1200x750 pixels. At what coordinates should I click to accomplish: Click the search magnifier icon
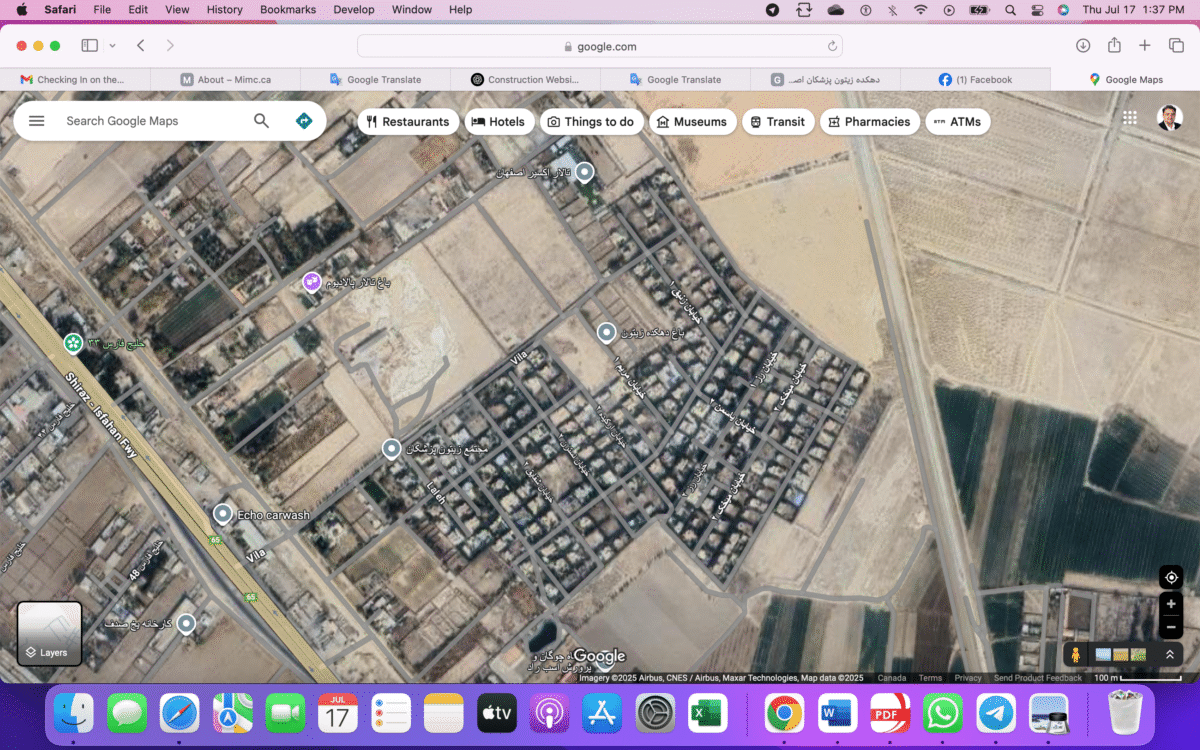click(261, 121)
